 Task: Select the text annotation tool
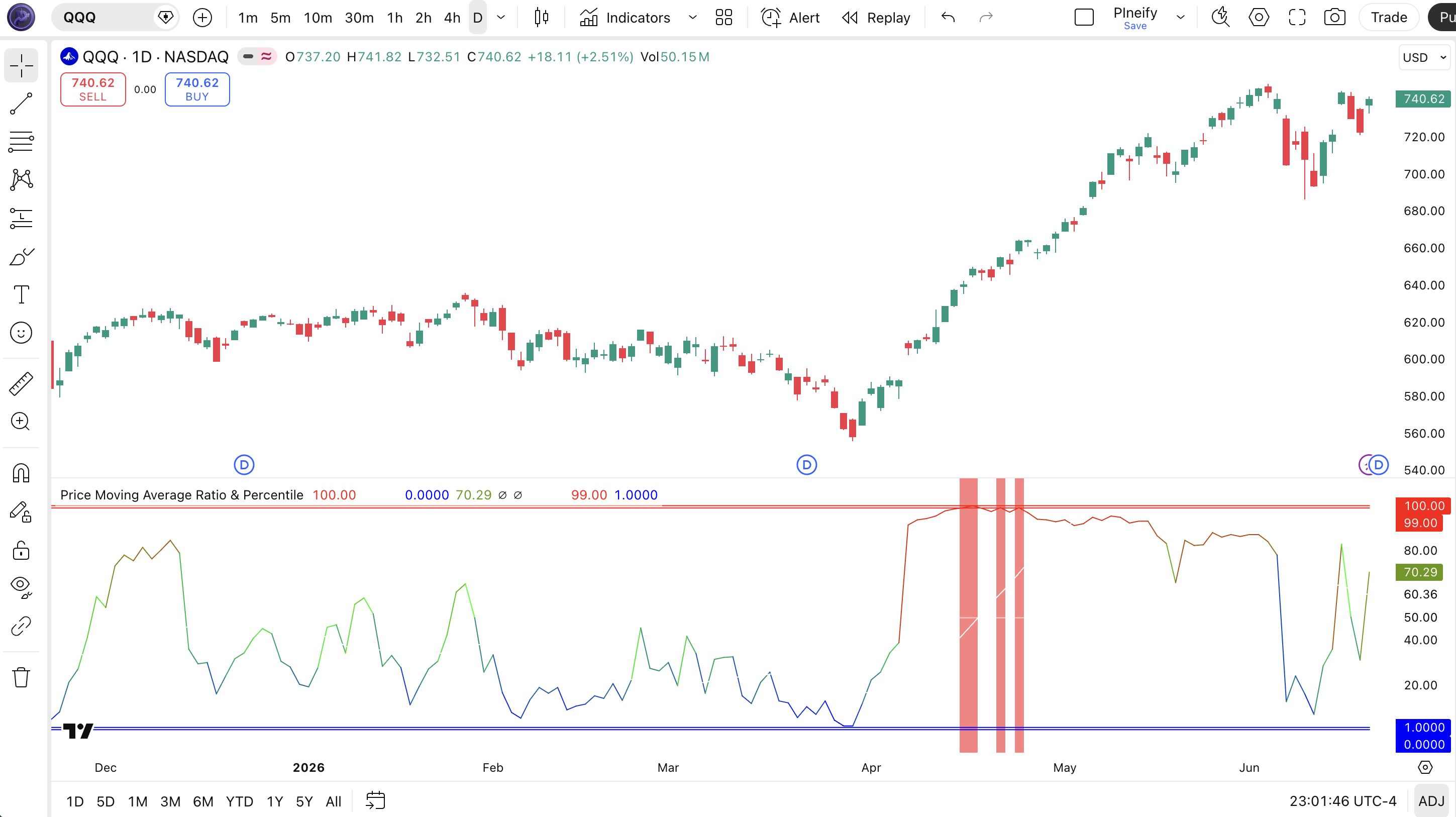[21, 294]
